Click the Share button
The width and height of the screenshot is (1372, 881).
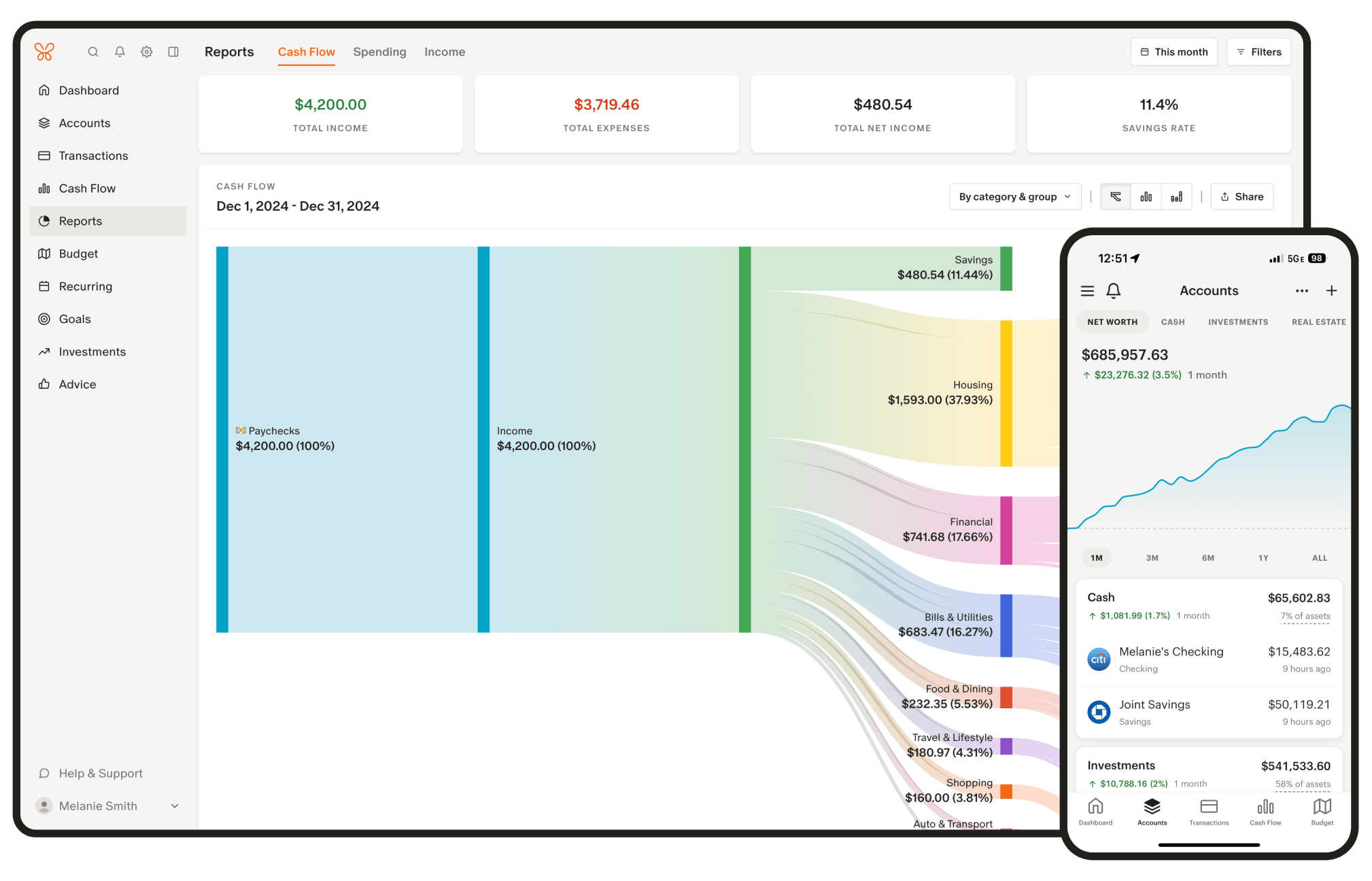[x=1241, y=196]
